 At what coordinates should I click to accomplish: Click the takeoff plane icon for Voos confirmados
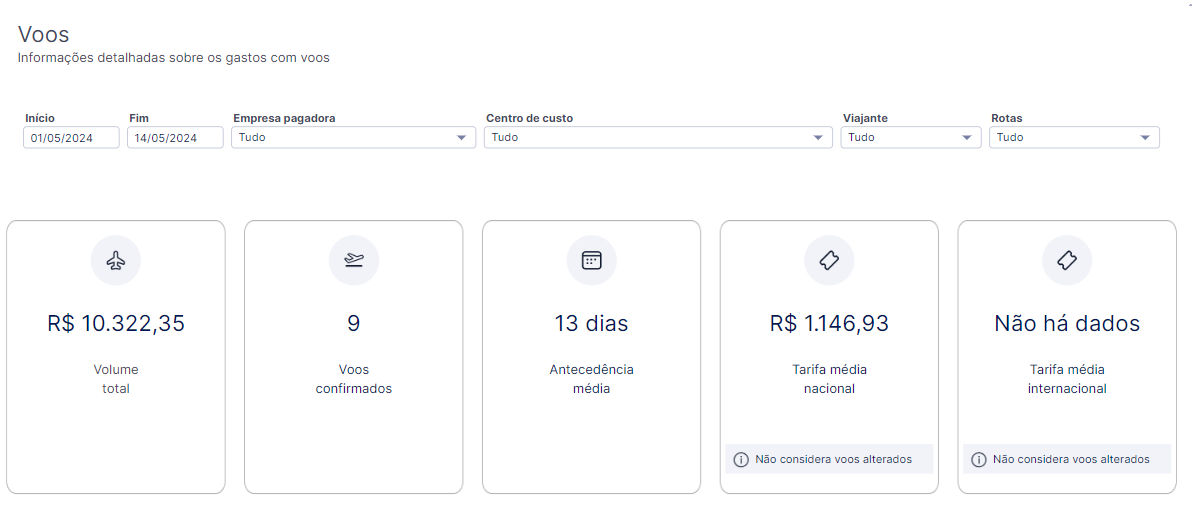[x=353, y=261]
